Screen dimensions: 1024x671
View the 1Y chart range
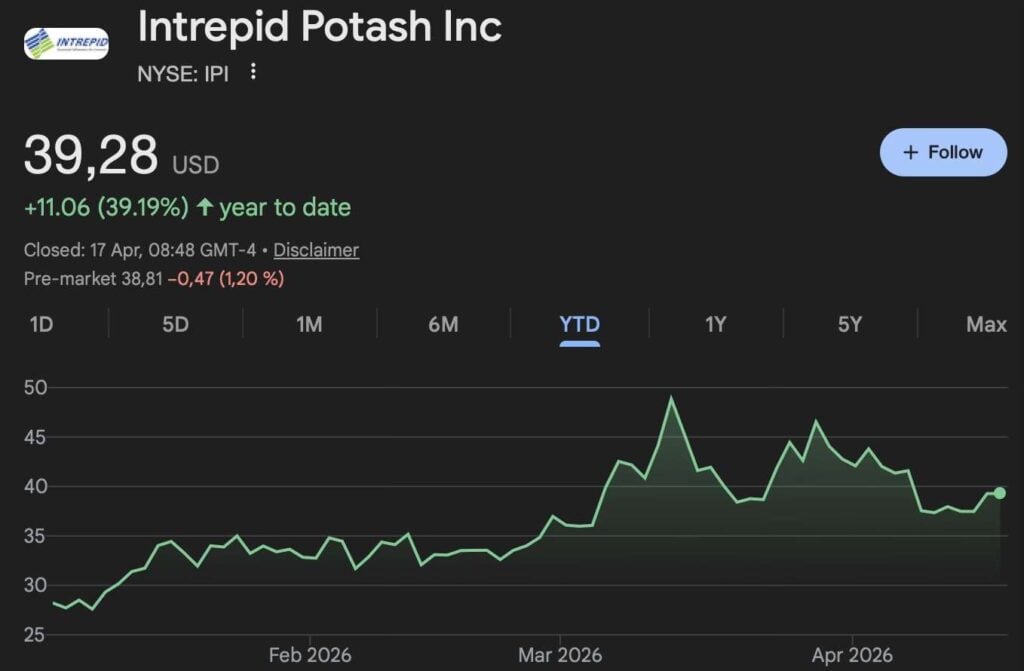coord(716,324)
